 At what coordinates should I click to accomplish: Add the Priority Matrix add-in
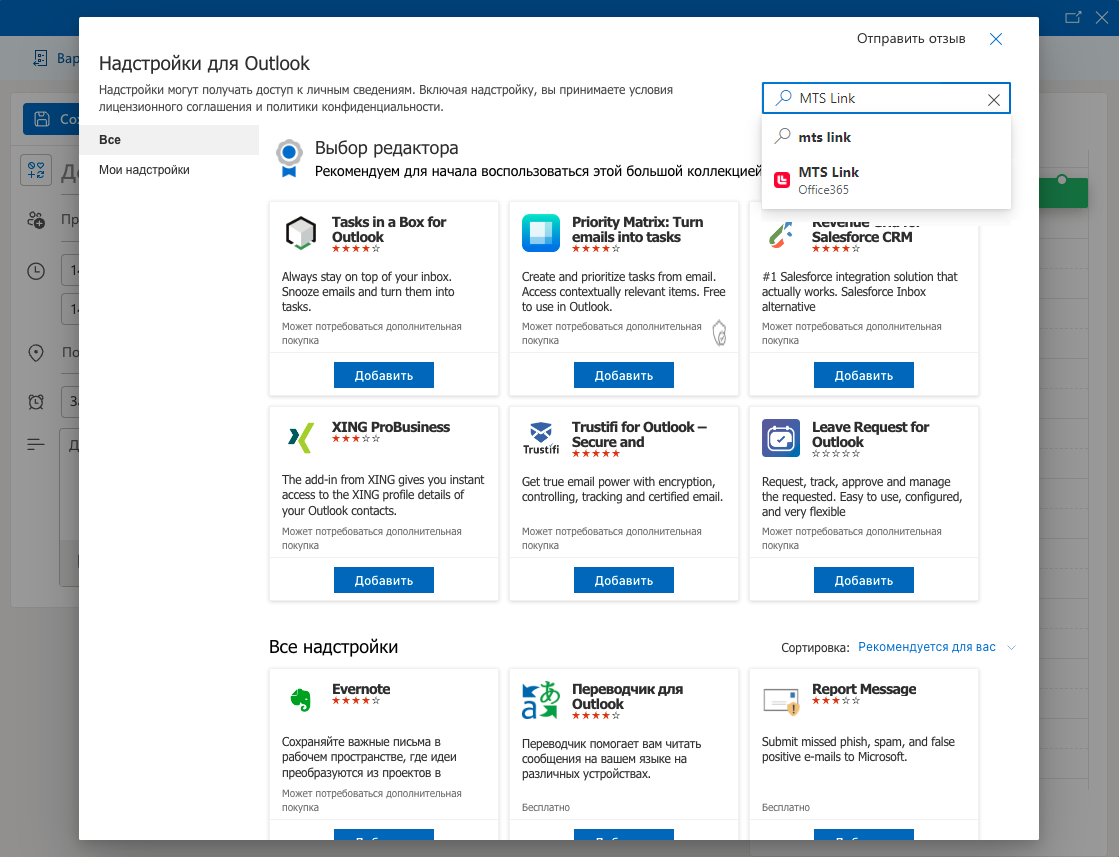(x=624, y=375)
